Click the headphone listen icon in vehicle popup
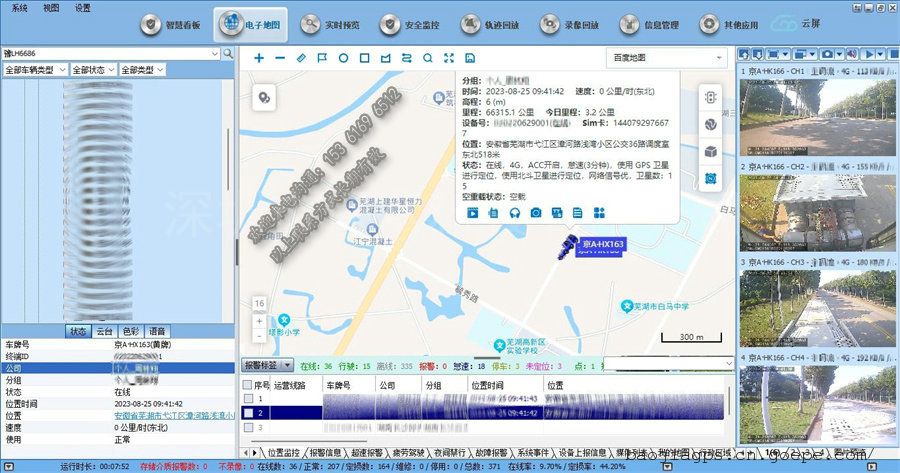Screen dimensions: 900x473 pyautogui.click(x=514, y=213)
